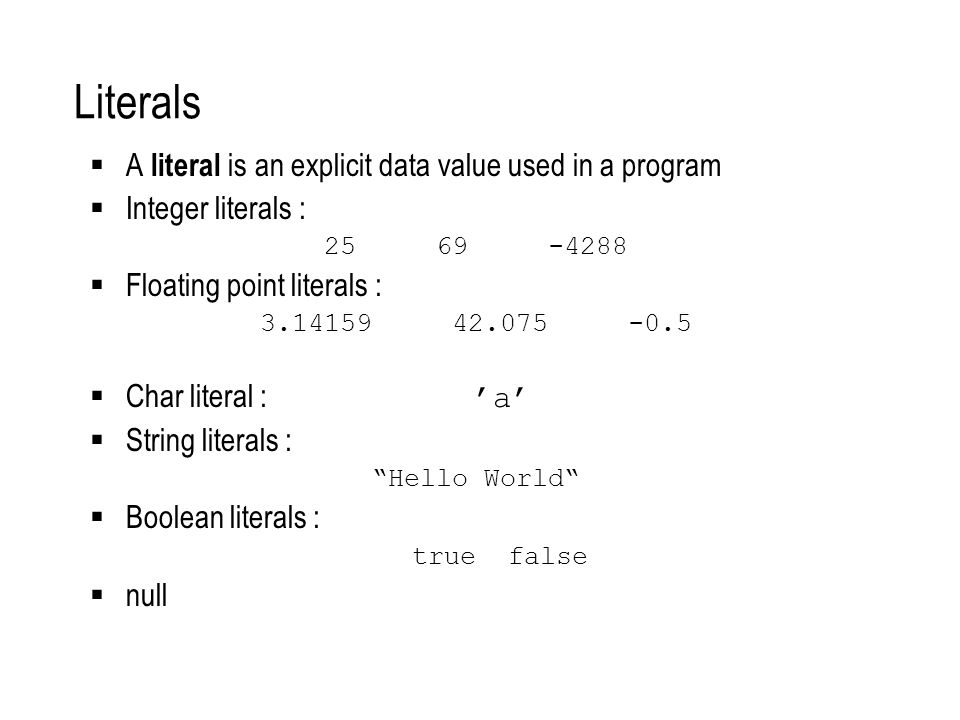The width and height of the screenshot is (960, 720).
Task: Click the null bullet text
Action: coord(146,595)
